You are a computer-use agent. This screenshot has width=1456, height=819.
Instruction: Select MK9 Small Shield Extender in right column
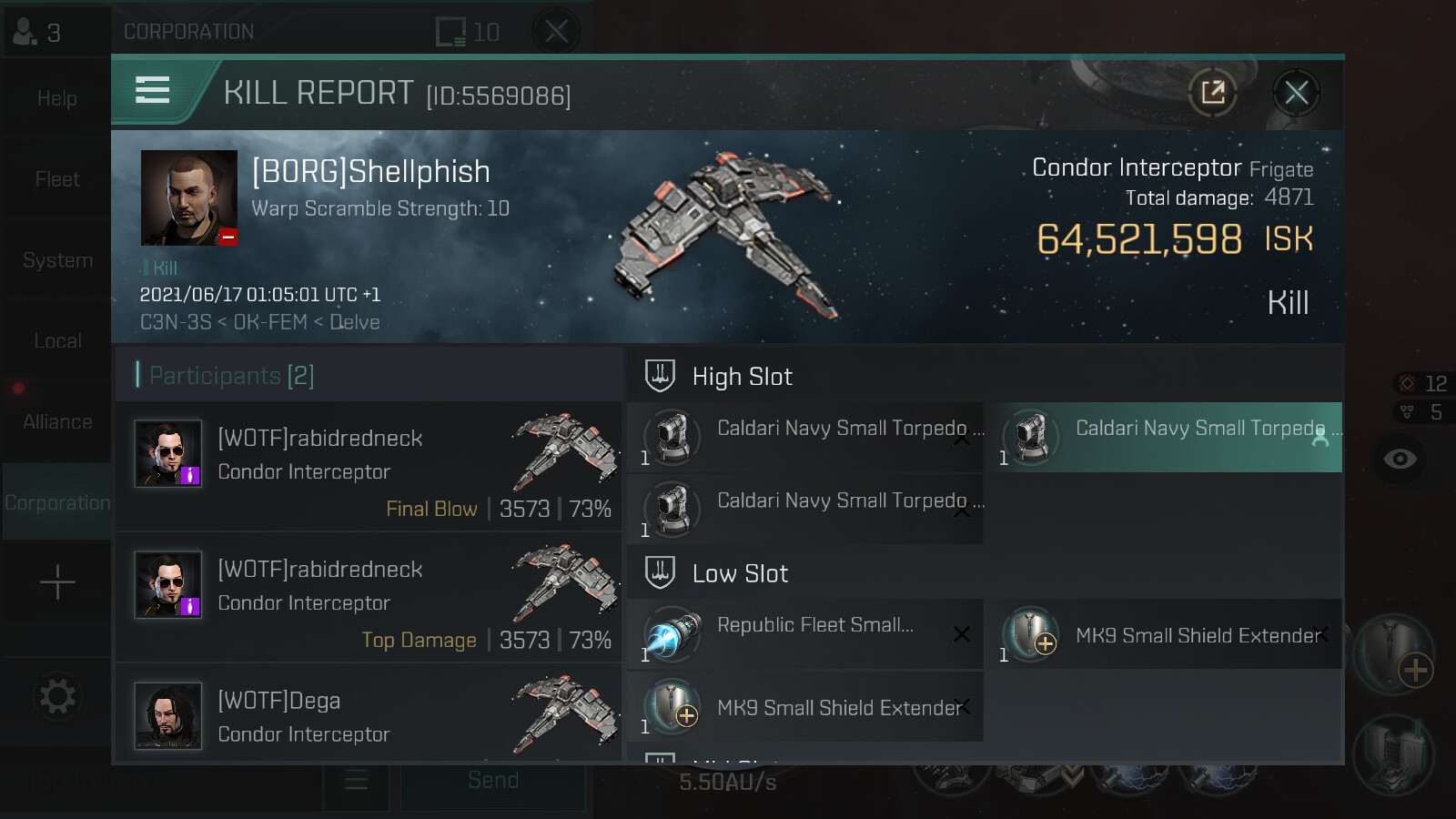pos(1164,634)
